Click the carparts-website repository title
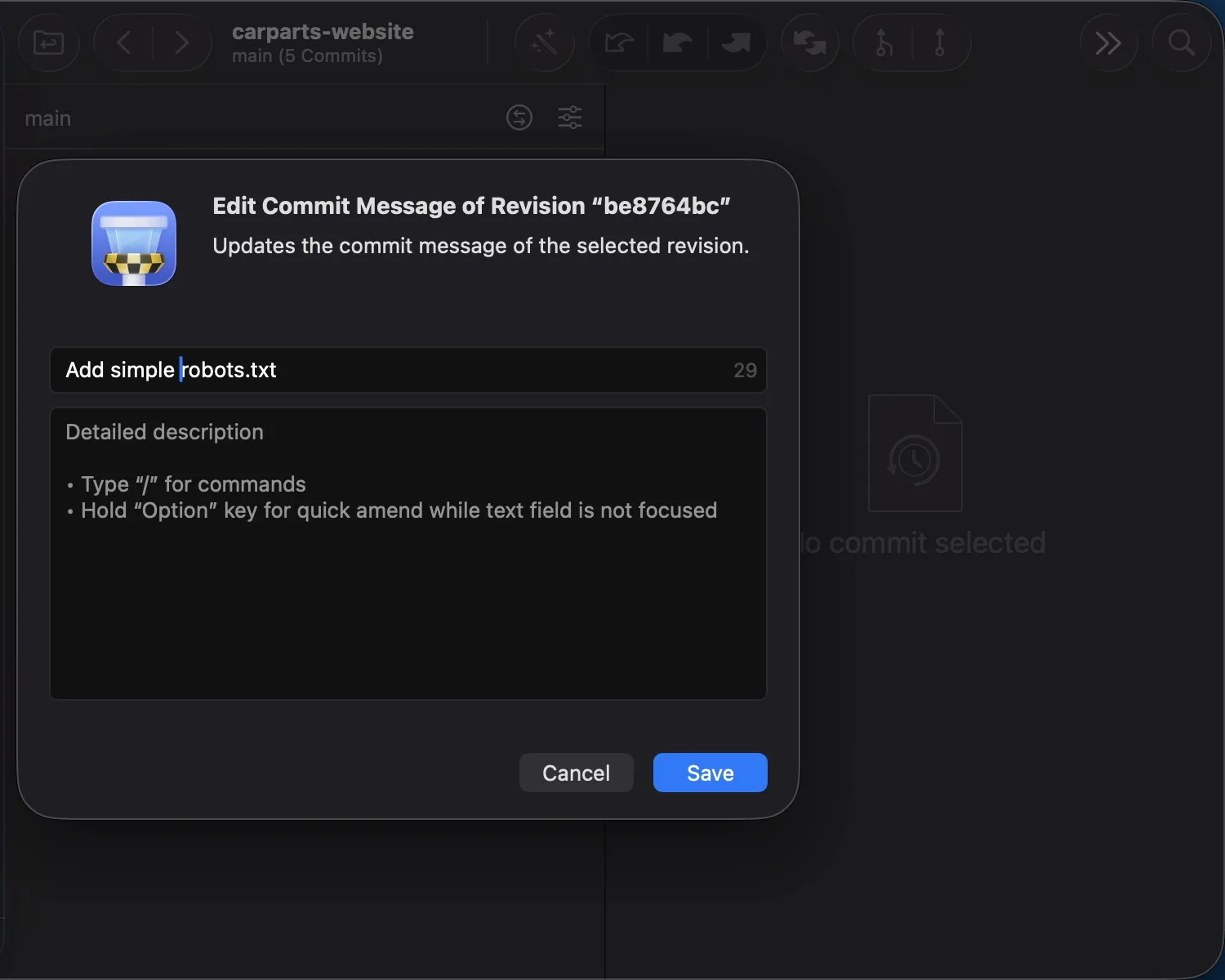1225x980 pixels. 323,32
